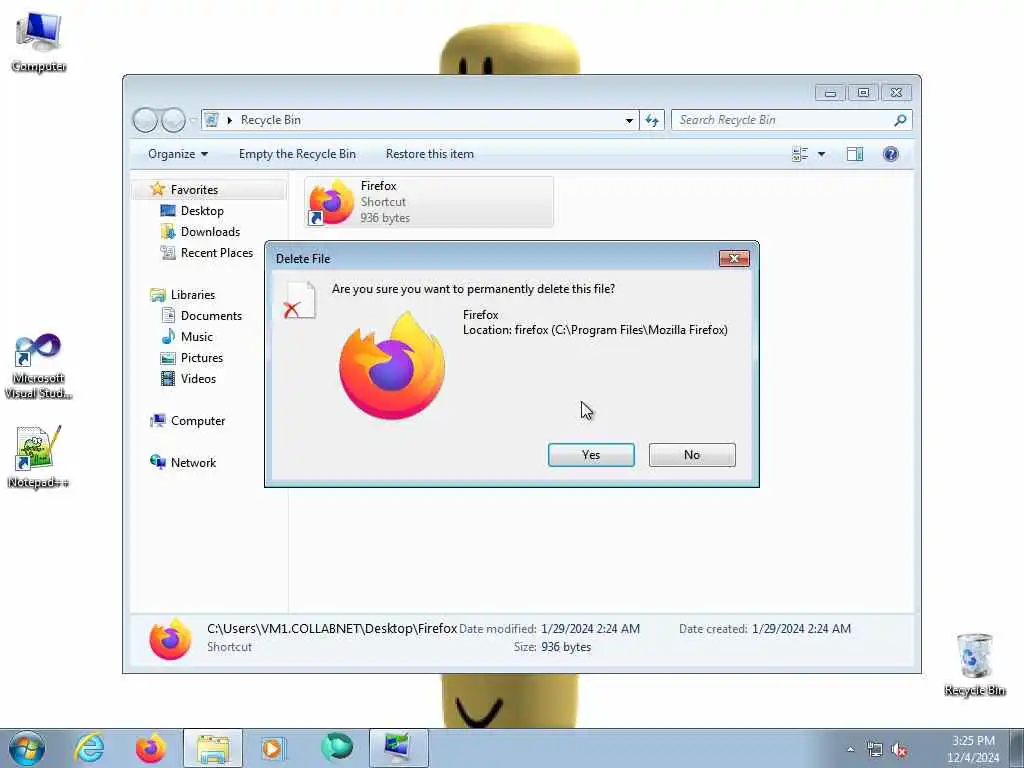The image size is (1024, 768).
Task: Close the Recycle Bin window
Action: pos(897,93)
